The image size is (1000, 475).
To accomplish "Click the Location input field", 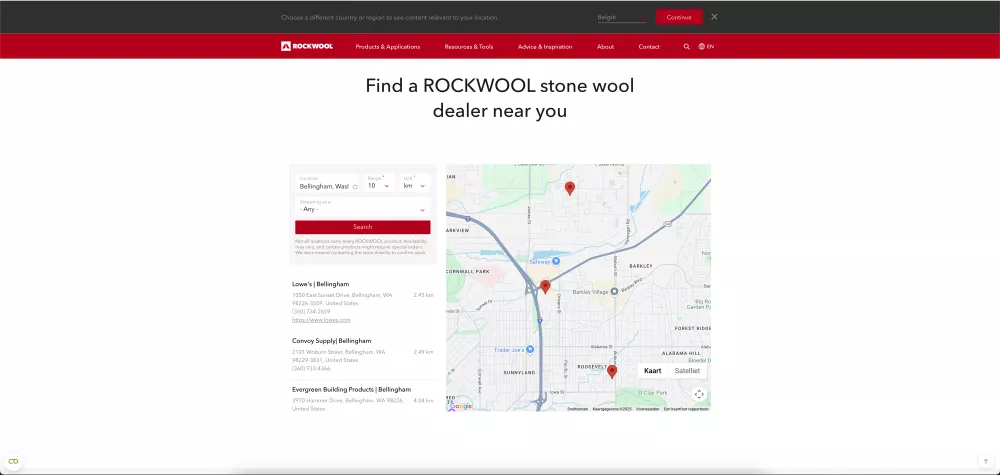I will [327, 183].
